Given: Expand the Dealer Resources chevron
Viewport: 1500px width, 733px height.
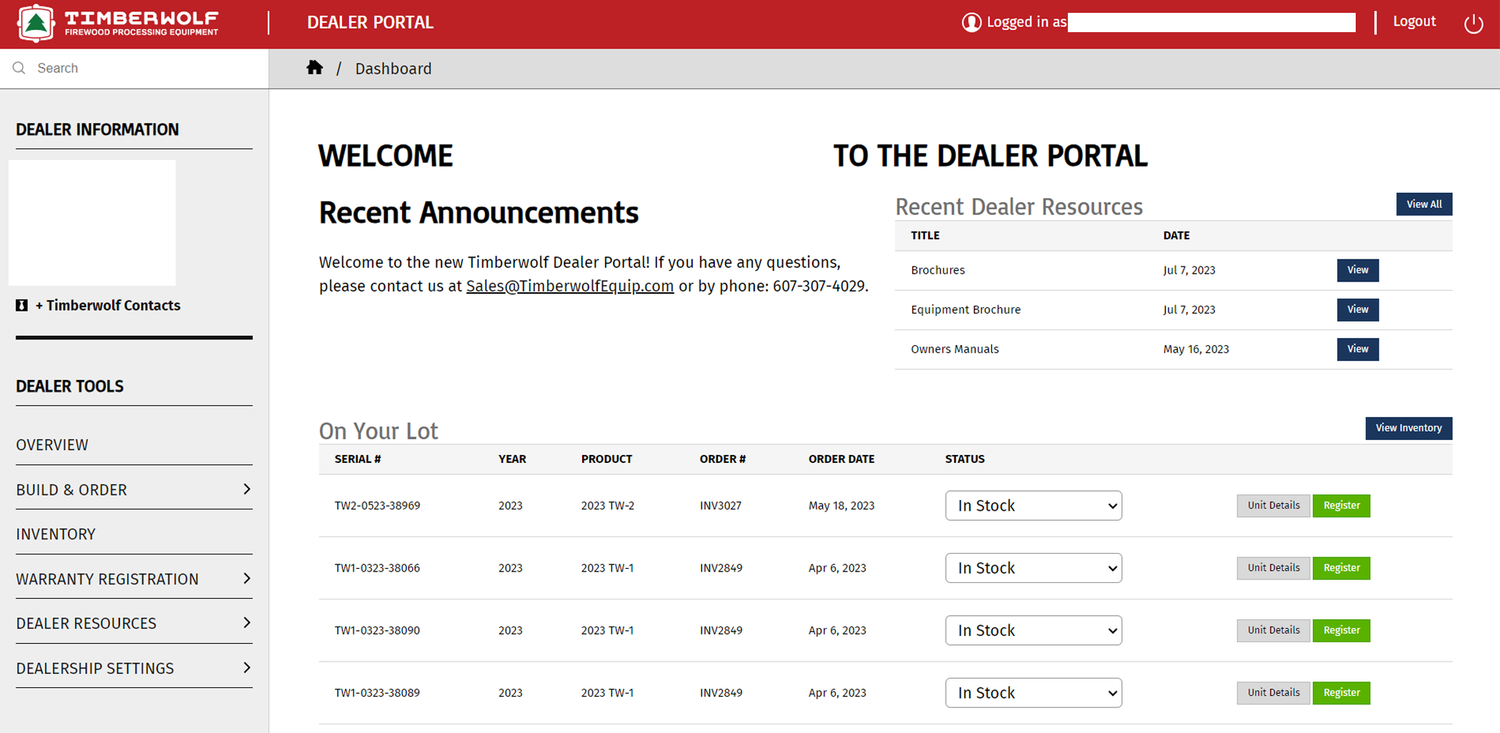Looking at the screenshot, I should click(247, 622).
